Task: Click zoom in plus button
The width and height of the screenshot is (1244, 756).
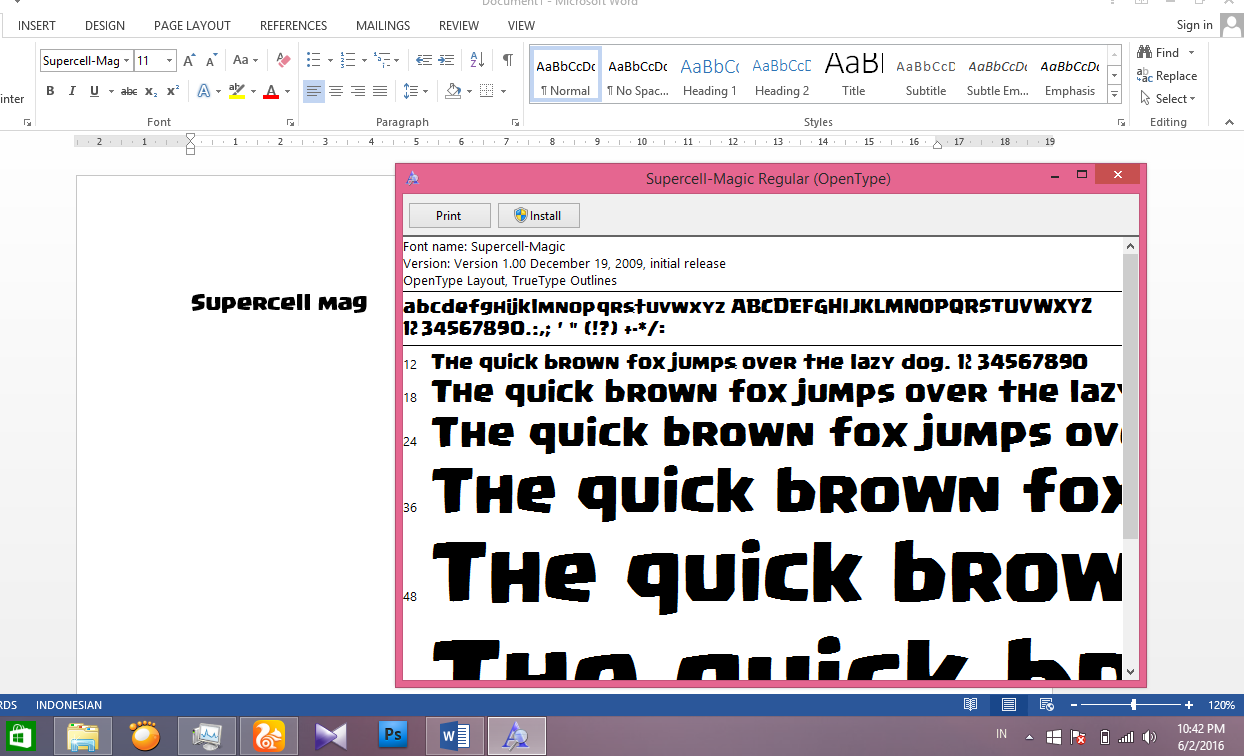Action: tap(1188, 705)
